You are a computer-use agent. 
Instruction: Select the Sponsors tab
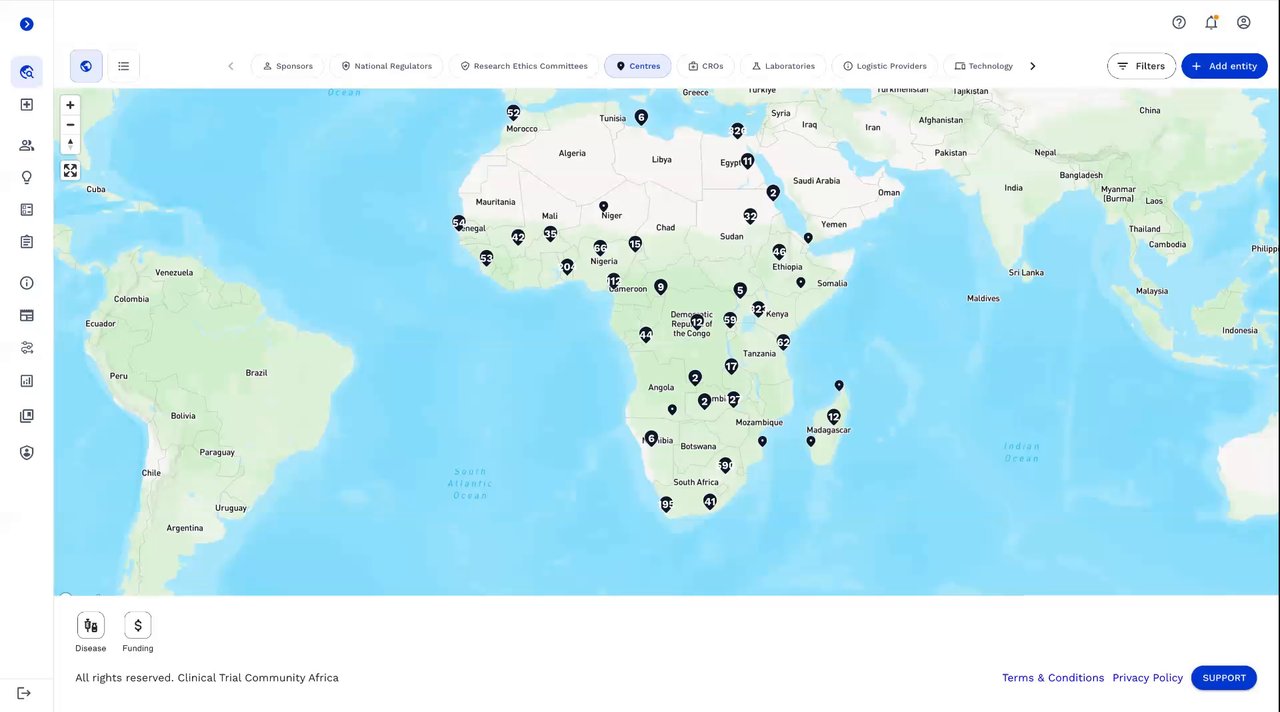(288, 66)
